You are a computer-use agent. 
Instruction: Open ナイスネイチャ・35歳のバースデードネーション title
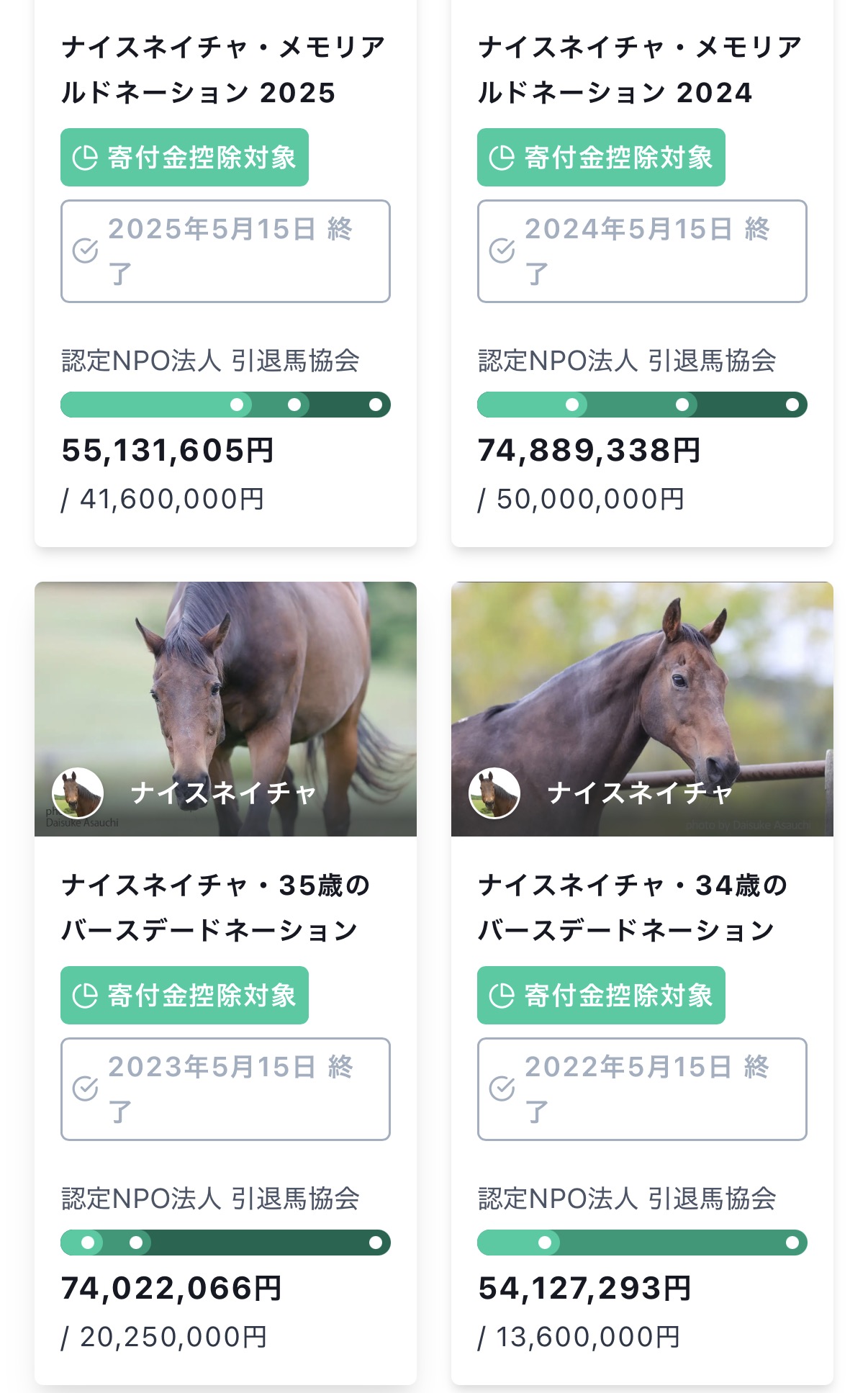(216, 907)
